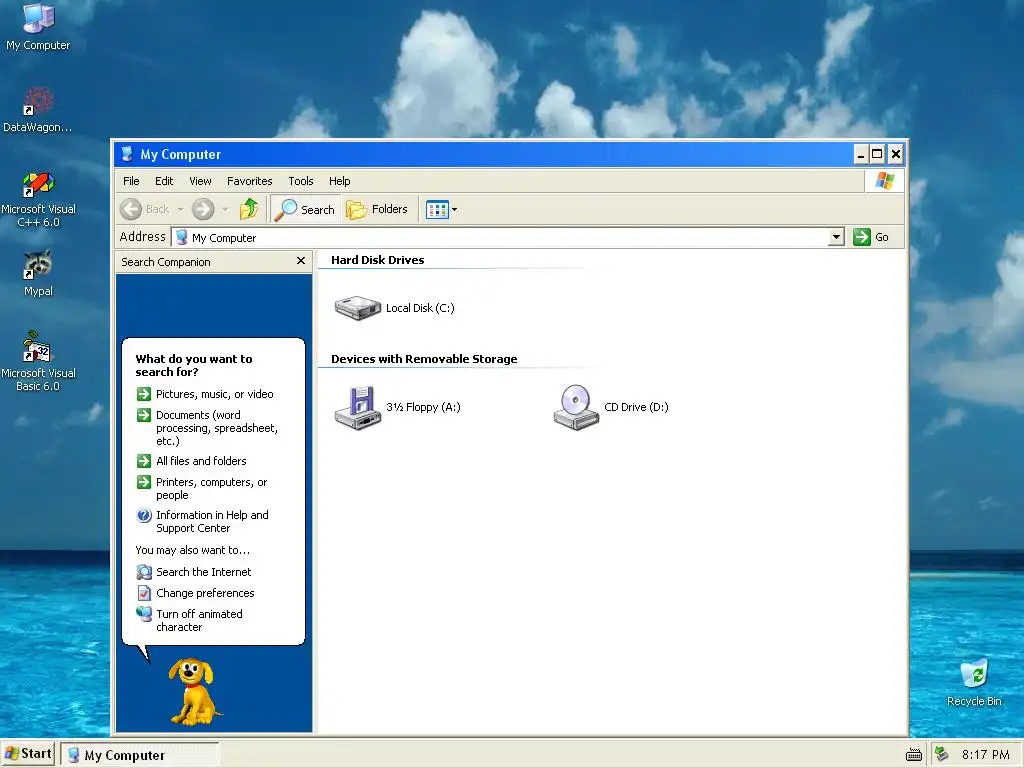Click Turn off animated character
The image size is (1024, 768).
coord(199,620)
